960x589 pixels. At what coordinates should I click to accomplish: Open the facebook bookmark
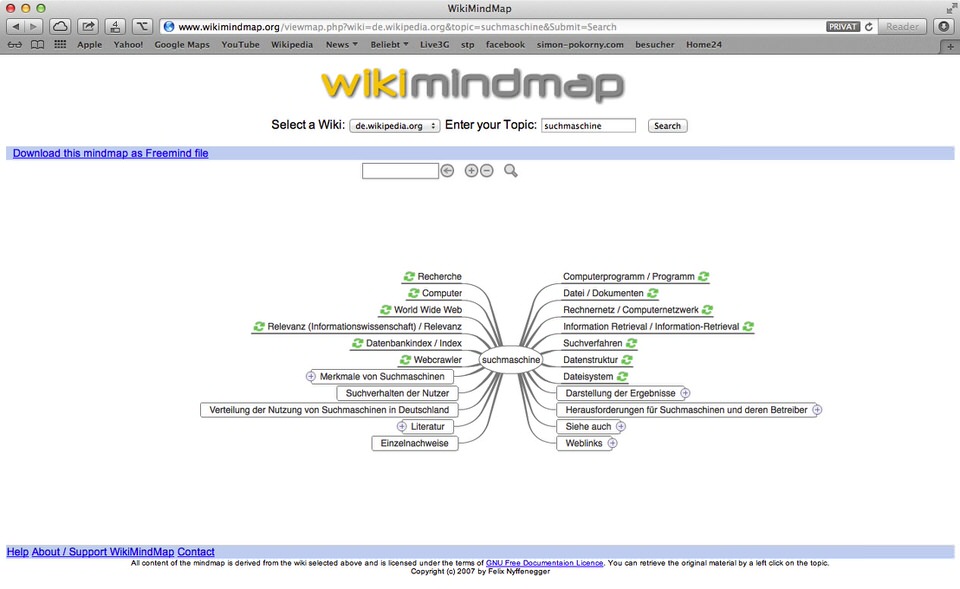[505, 45]
